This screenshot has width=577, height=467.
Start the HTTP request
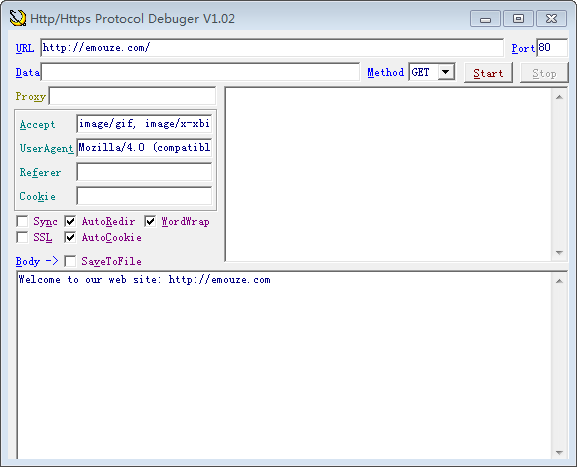488,73
